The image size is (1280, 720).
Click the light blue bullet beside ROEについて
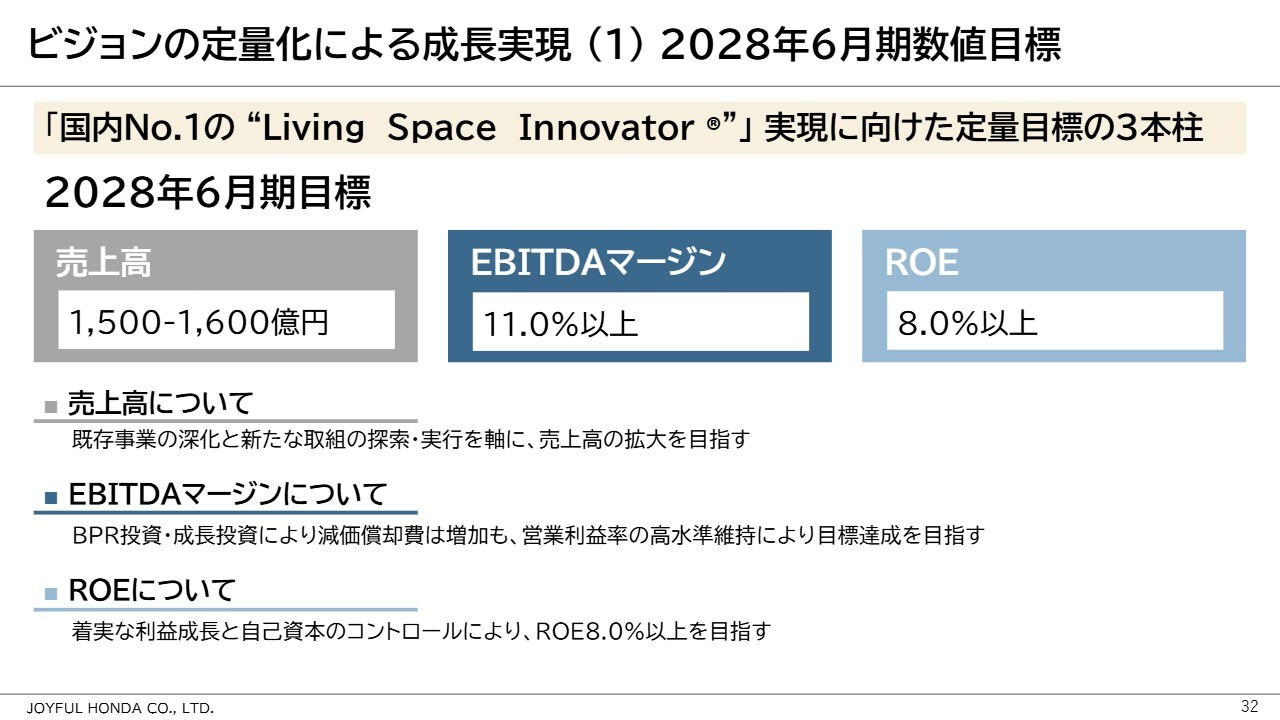[x=51, y=594]
